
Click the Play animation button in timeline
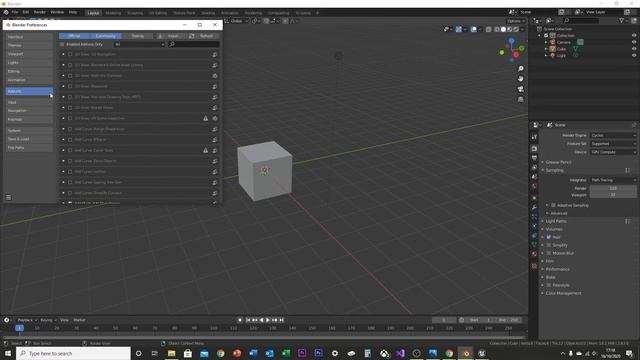[268, 320]
